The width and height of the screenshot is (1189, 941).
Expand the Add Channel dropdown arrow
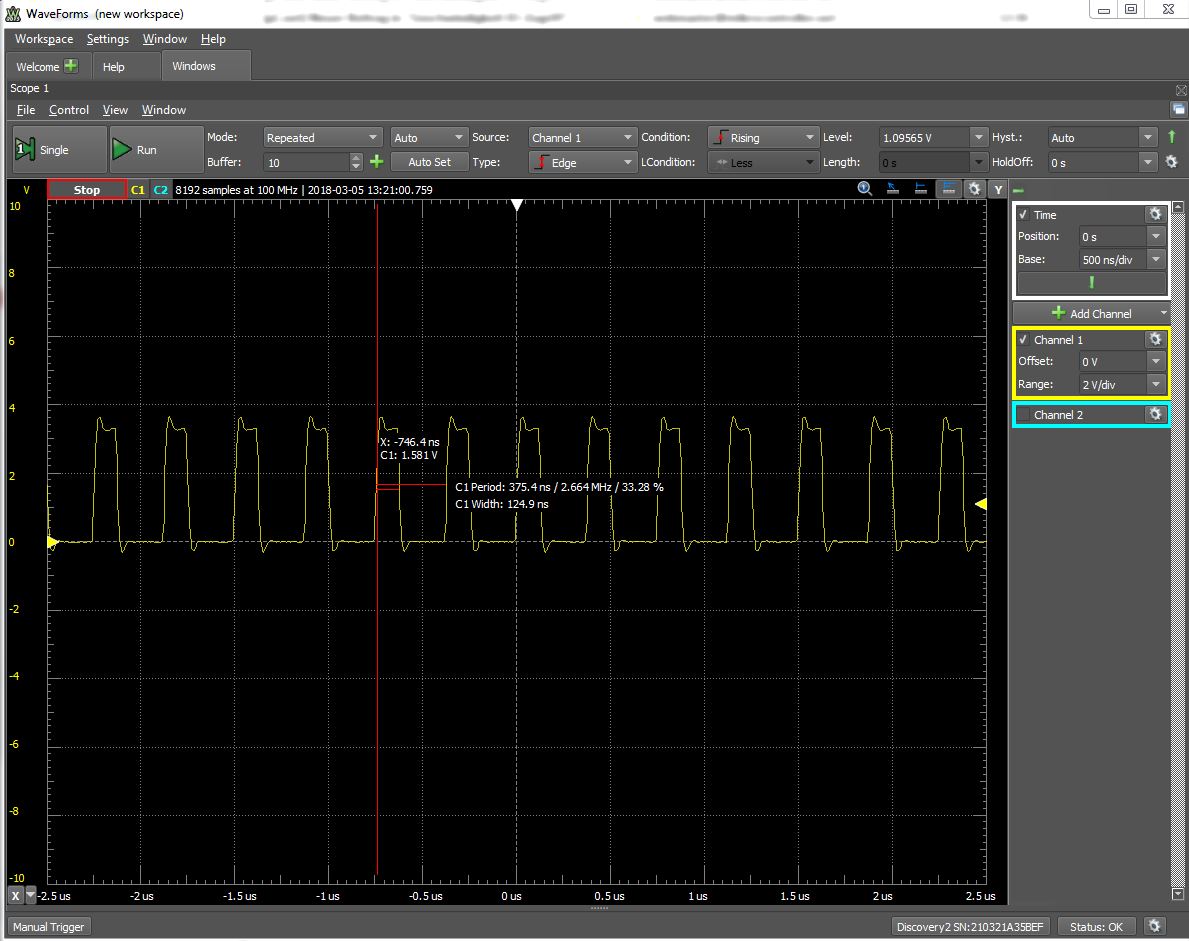point(1162,312)
